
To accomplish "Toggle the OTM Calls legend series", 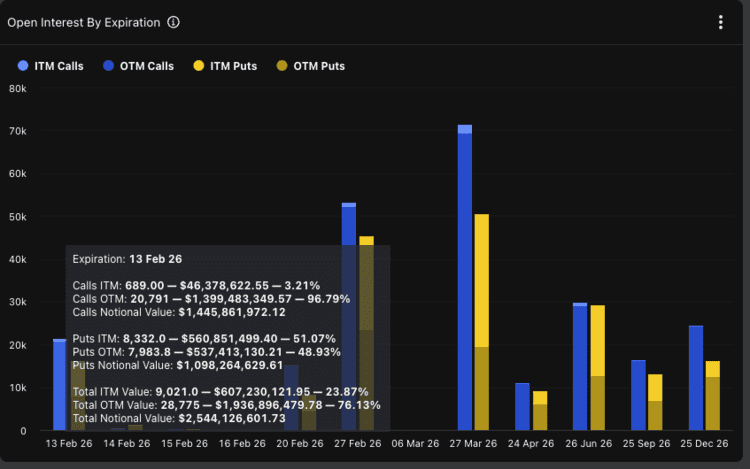I will [x=142, y=67].
